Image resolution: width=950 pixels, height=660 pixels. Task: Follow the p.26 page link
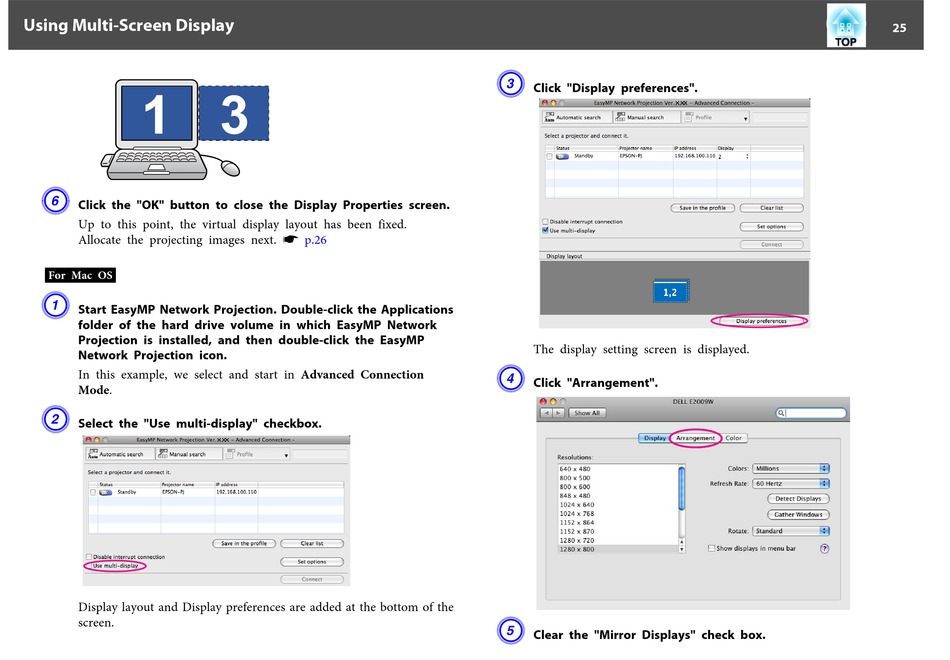[315, 240]
